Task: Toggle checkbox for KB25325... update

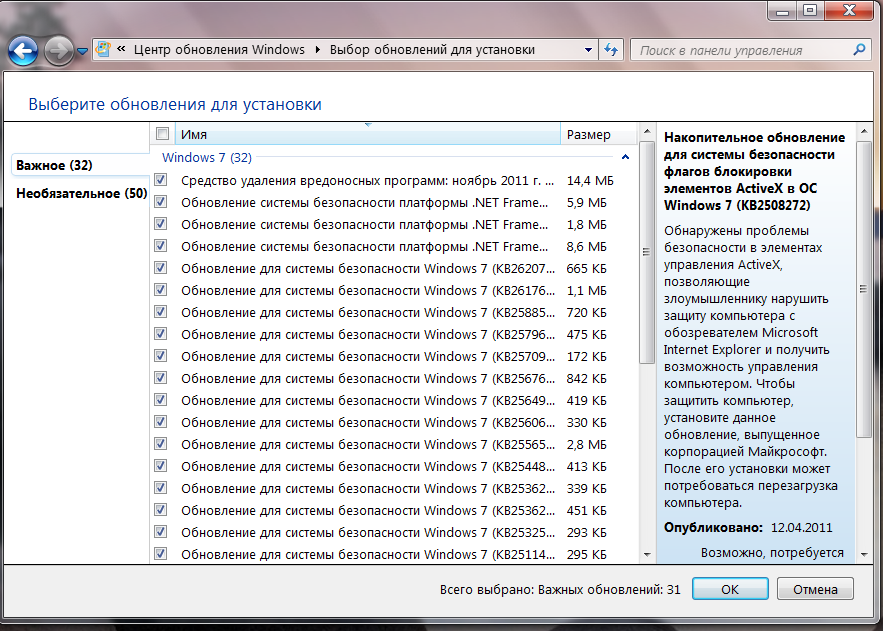Action: click(x=161, y=531)
